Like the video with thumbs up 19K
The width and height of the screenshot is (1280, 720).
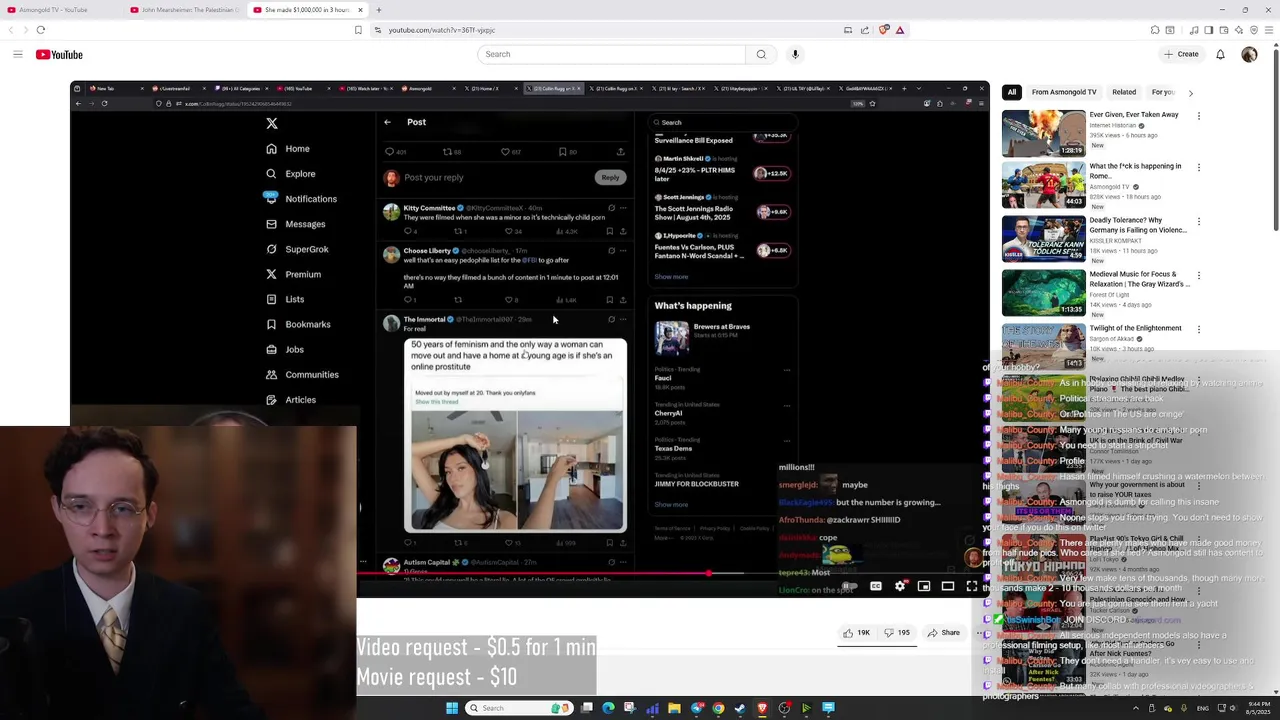click(856, 632)
